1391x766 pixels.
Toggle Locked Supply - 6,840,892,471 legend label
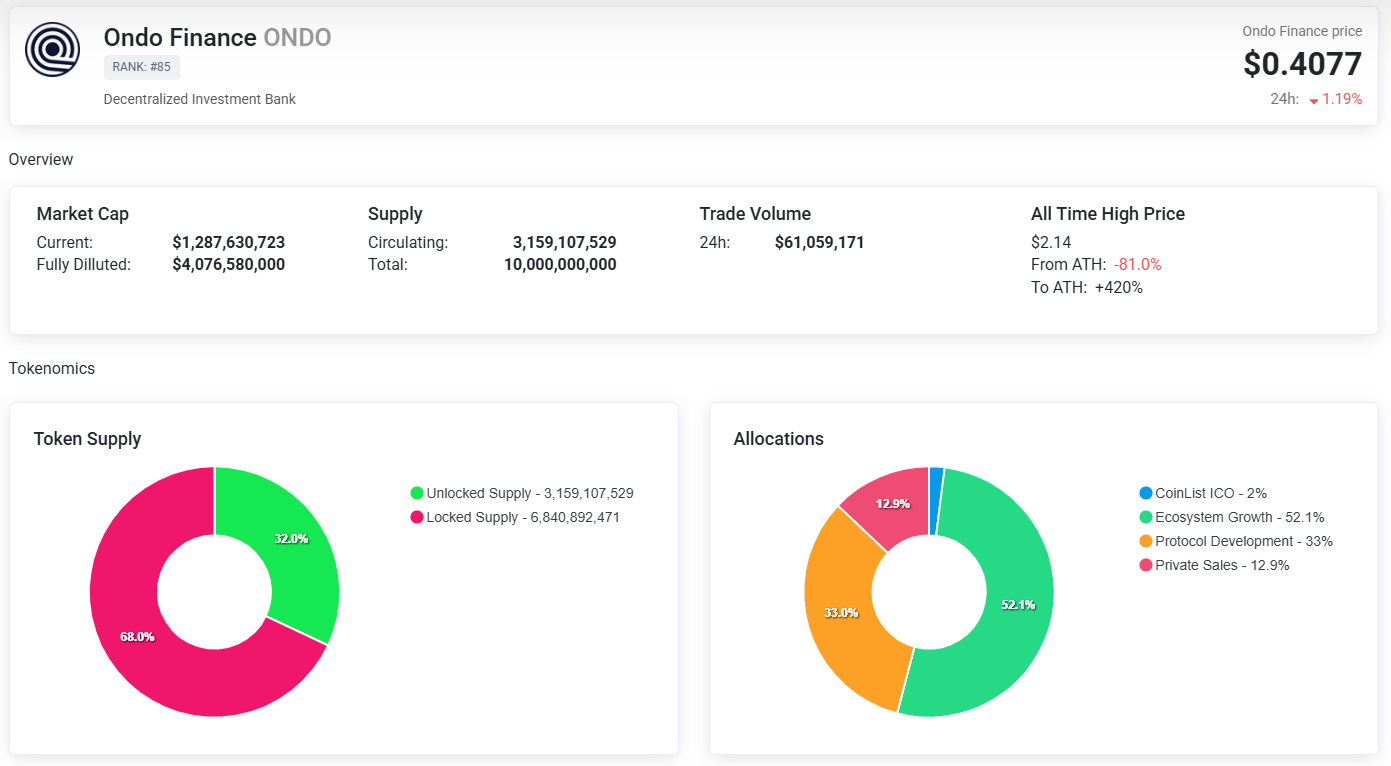pyautogui.click(x=523, y=517)
